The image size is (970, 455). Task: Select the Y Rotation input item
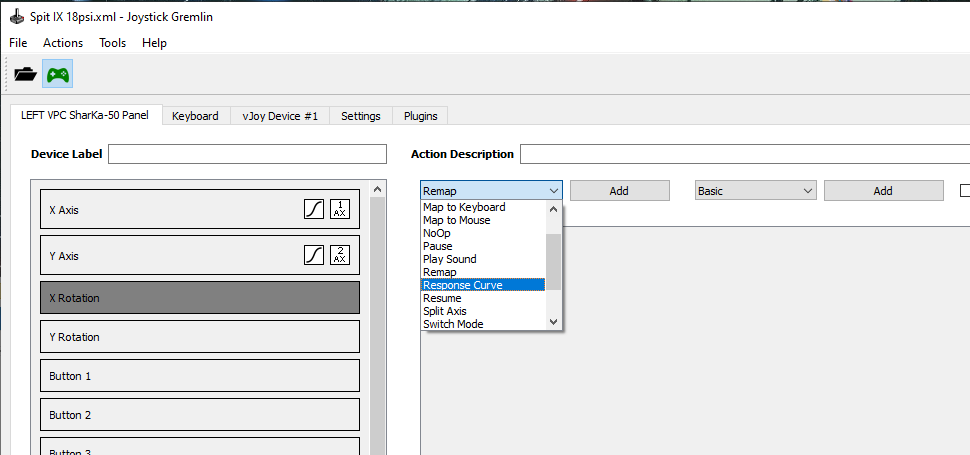tap(200, 337)
